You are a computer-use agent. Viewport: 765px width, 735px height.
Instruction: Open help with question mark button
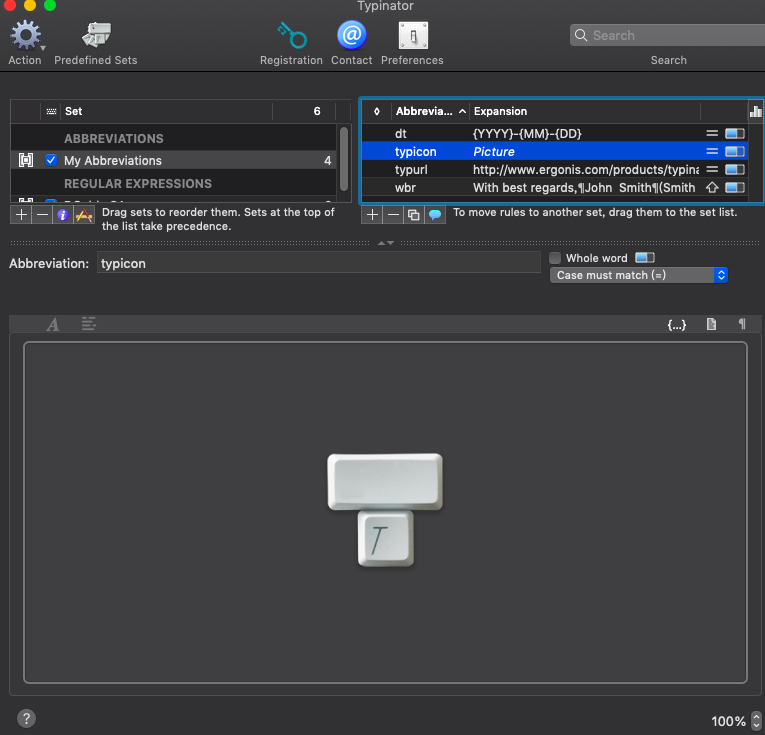pyautogui.click(x=26, y=718)
